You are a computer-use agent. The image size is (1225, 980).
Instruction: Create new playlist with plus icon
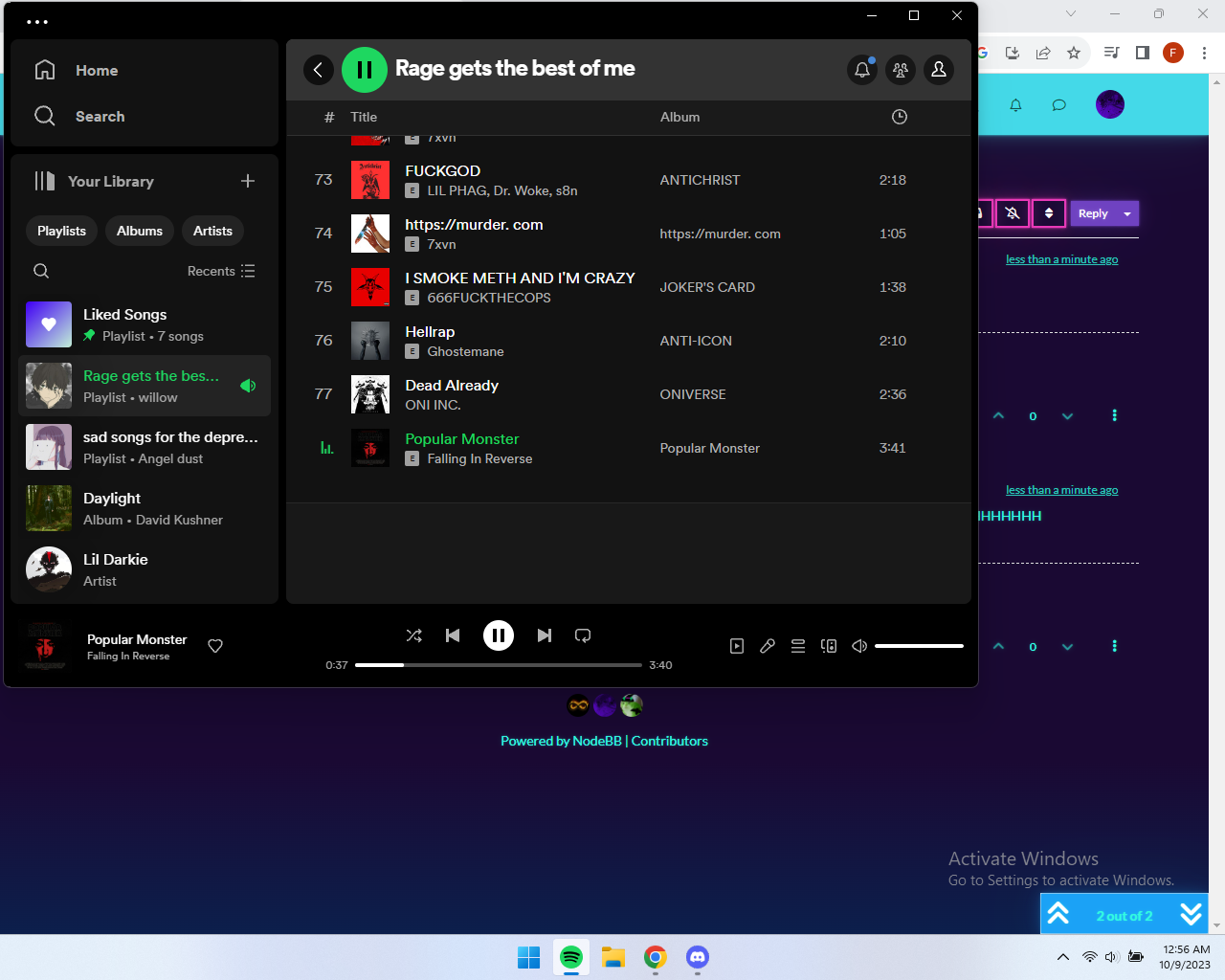click(248, 181)
